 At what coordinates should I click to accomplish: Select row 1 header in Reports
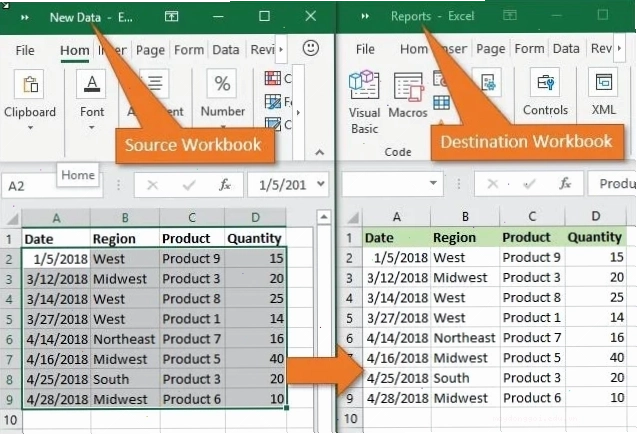point(349,238)
